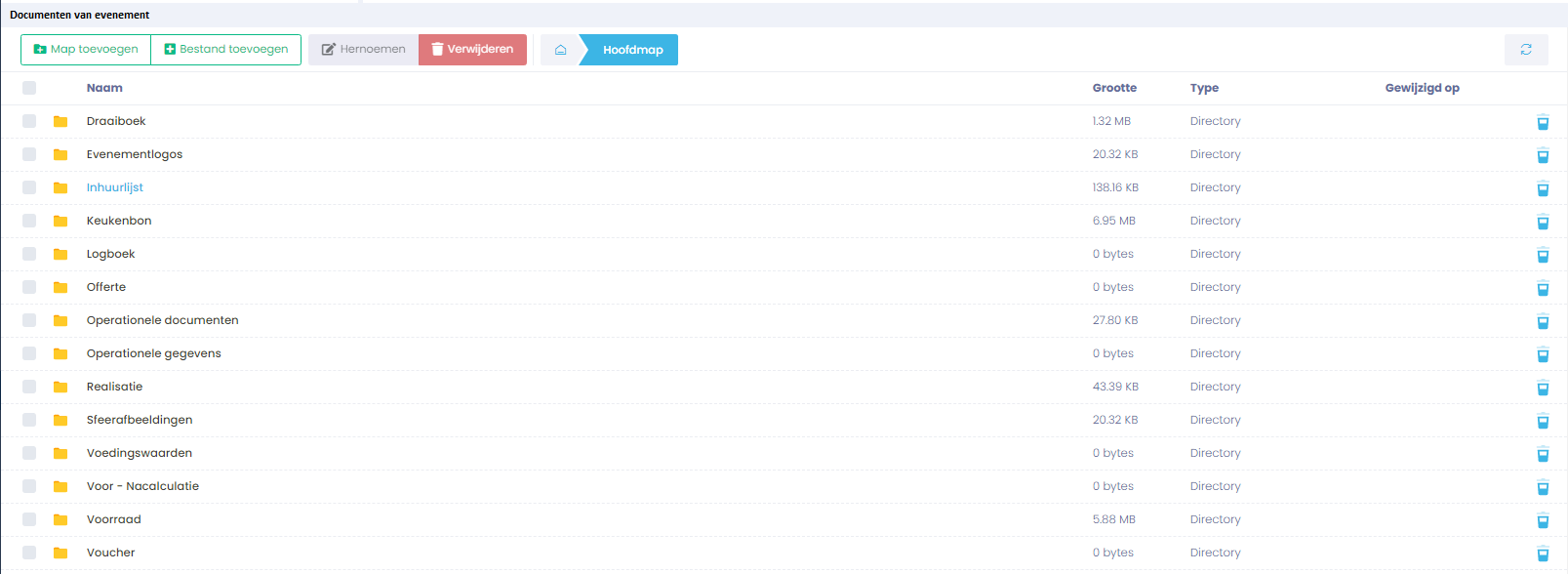Click the Map toevoegen button
Image resolution: width=1568 pixels, height=574 pixels.
click(86, 50)
